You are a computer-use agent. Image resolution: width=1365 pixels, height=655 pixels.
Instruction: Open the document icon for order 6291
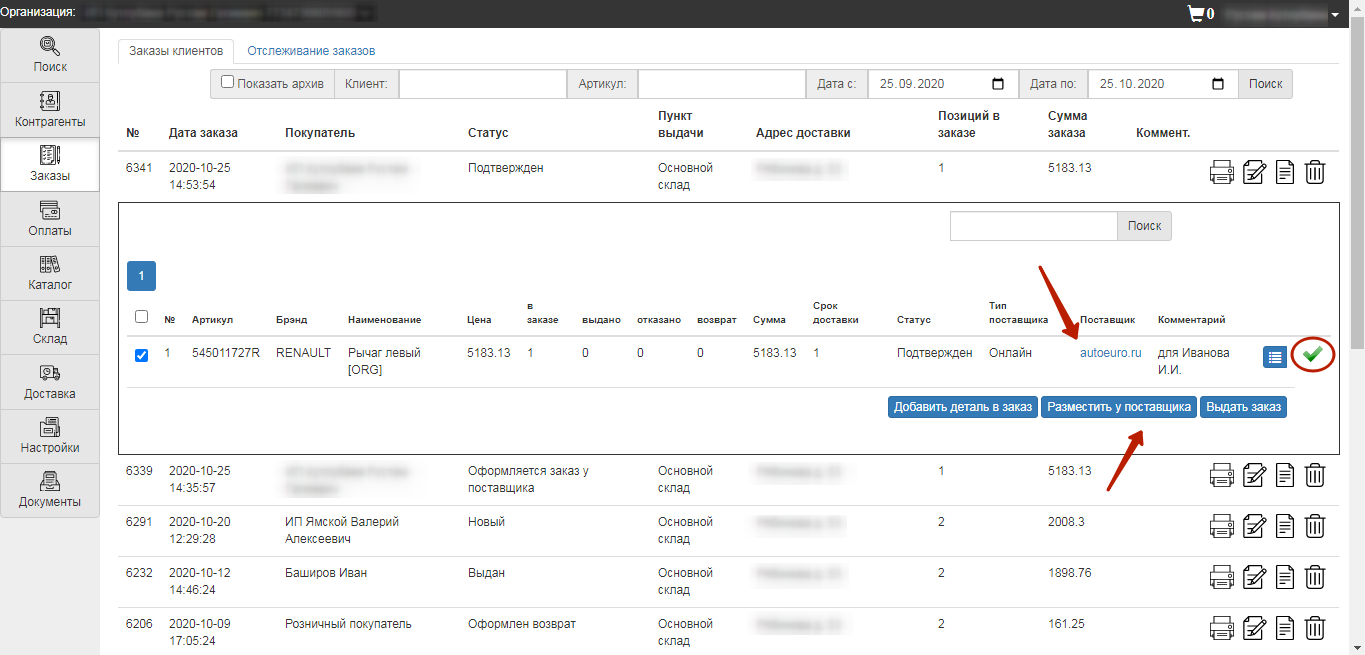coord(1285,526)
